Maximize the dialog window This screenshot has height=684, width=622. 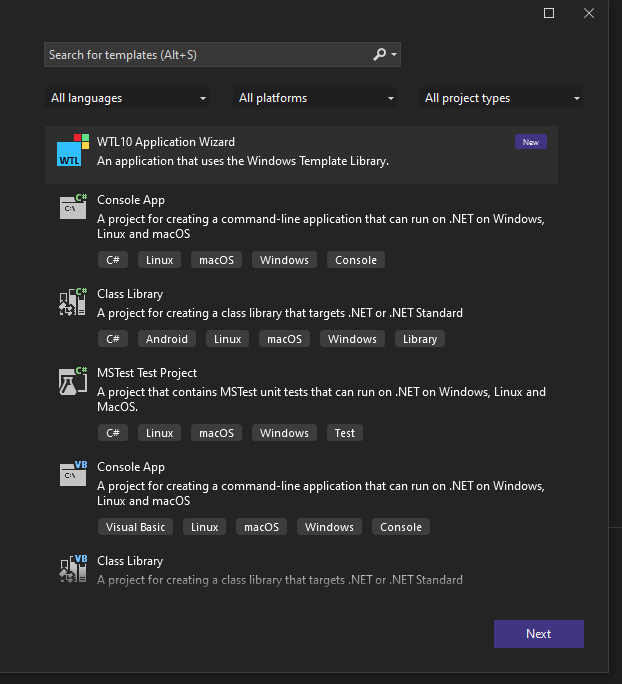tap(549, 13)
